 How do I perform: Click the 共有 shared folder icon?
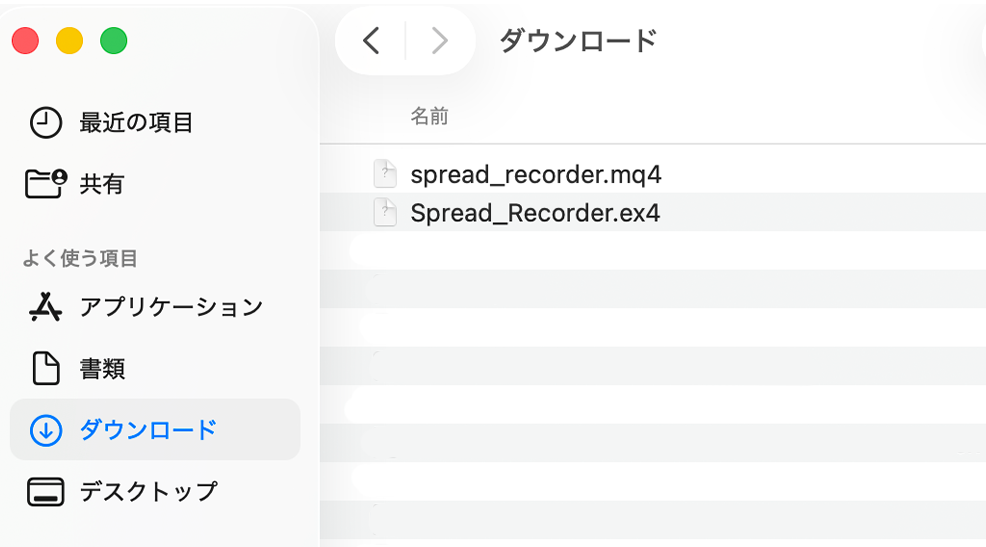(45, 184)
